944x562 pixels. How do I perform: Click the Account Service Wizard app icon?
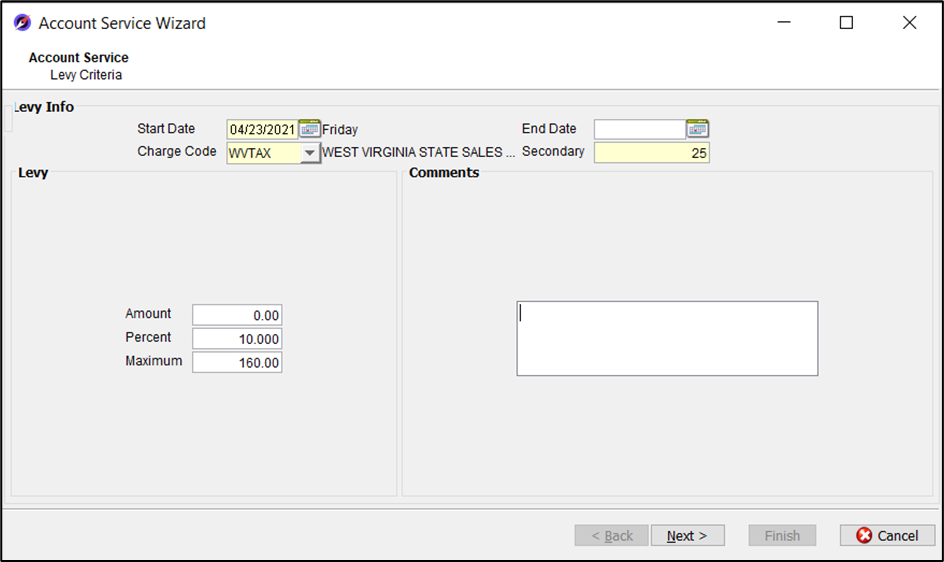[x=22, y=23]
